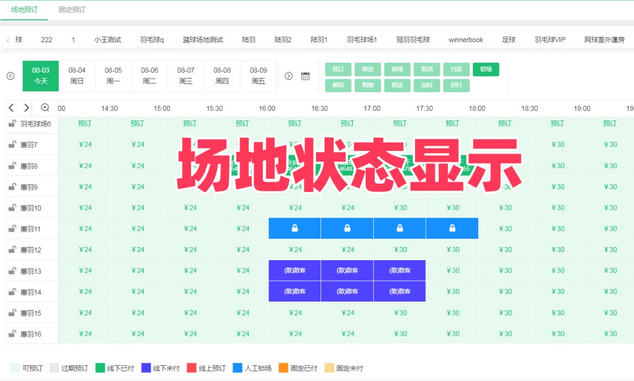Click the 取消 action button
Viewport: 634px width, 381px height.
[x=427, y=69]
